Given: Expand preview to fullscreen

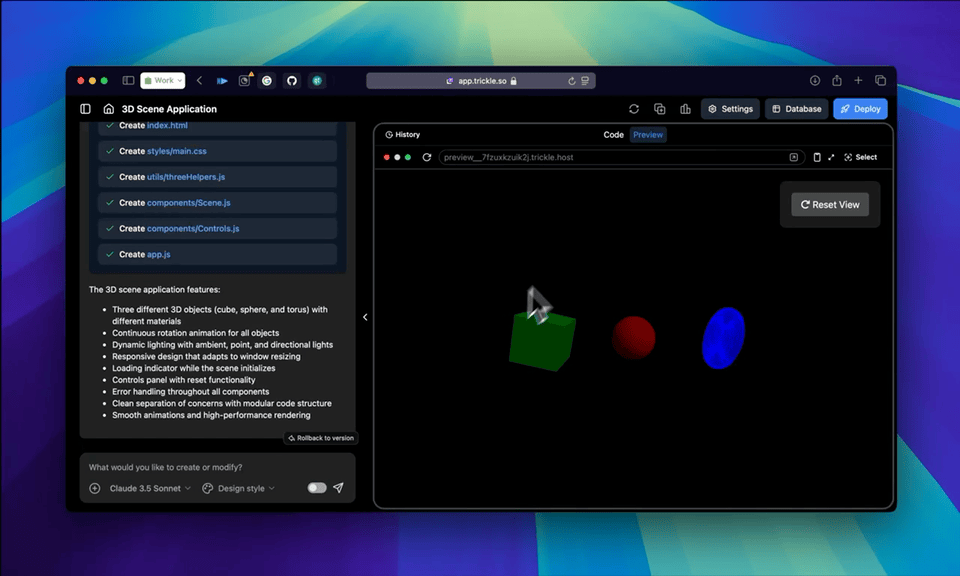Looking at the screenshot, I should pos(831,157).
